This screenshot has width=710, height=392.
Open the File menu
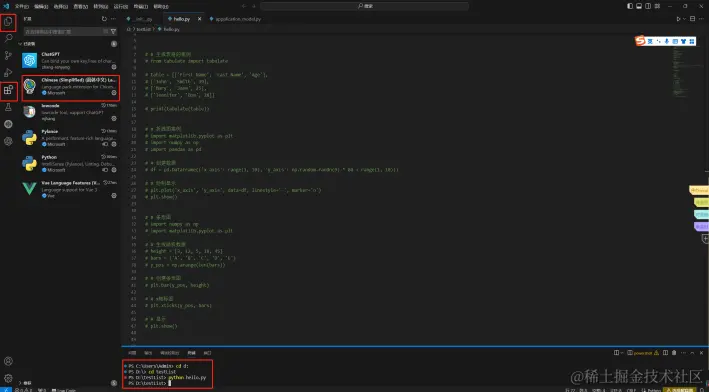tap(21, 6)
